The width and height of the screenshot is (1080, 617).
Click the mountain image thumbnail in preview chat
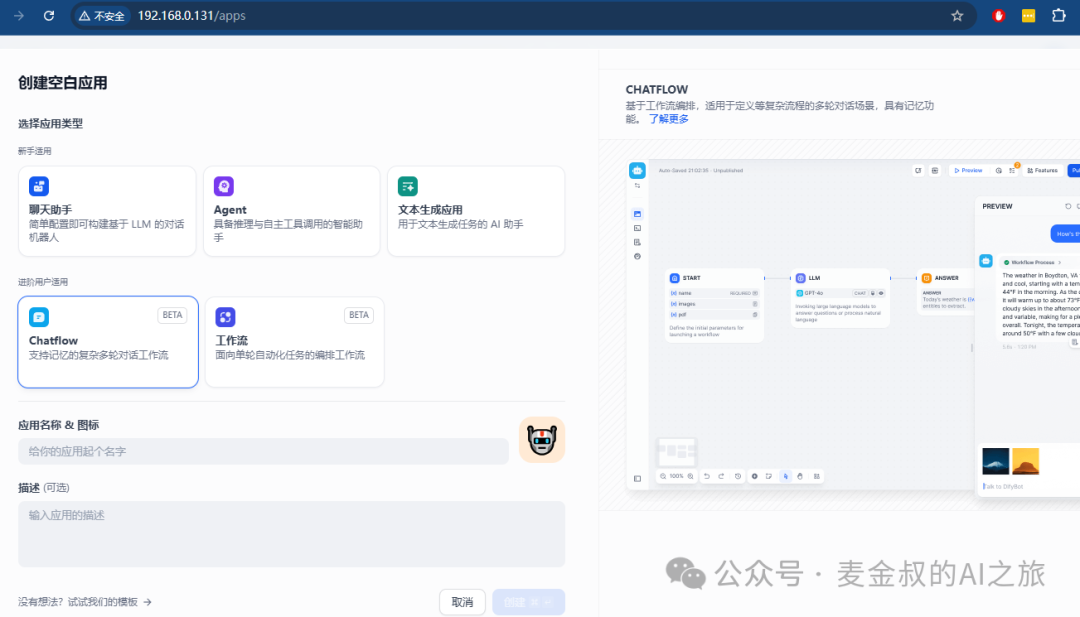point(995,461)
